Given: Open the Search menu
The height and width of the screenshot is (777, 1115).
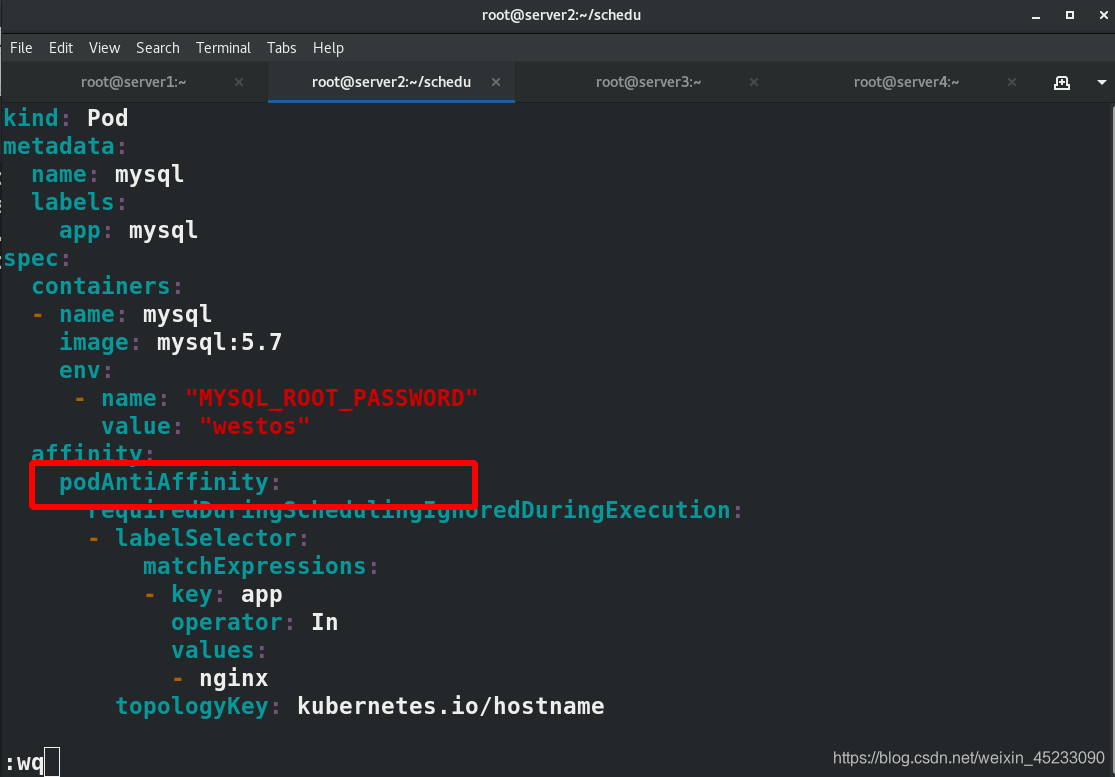Looking at the screenshot, I should [158, 48].
